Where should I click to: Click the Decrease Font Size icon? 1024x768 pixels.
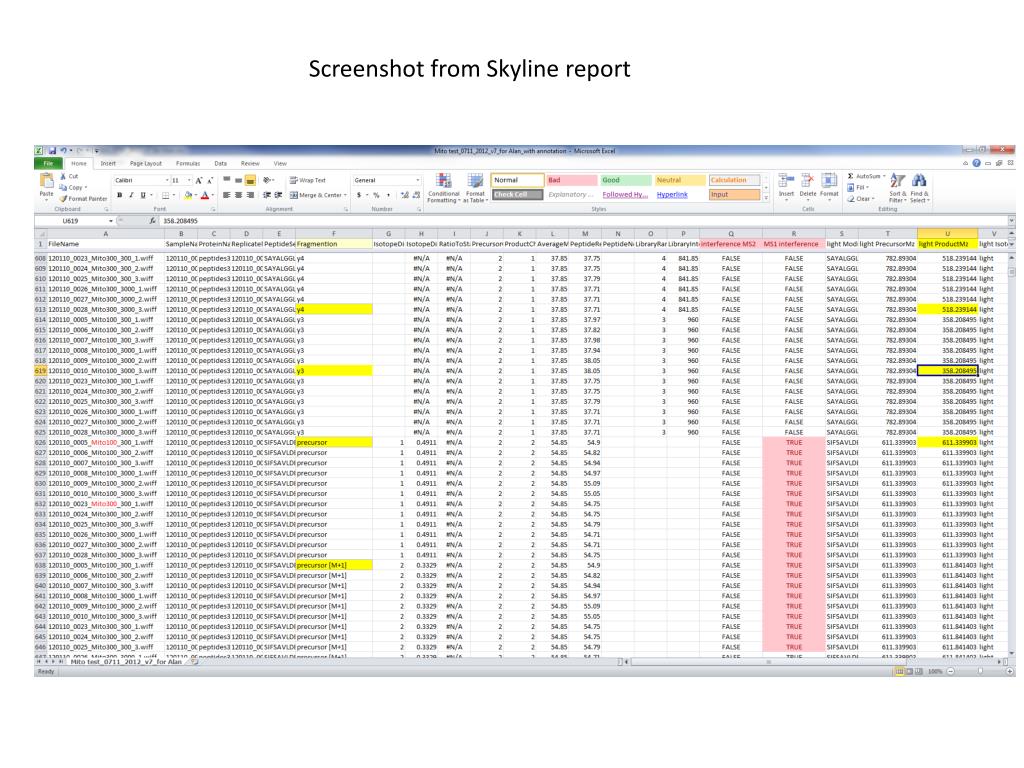tap(210, 180)
